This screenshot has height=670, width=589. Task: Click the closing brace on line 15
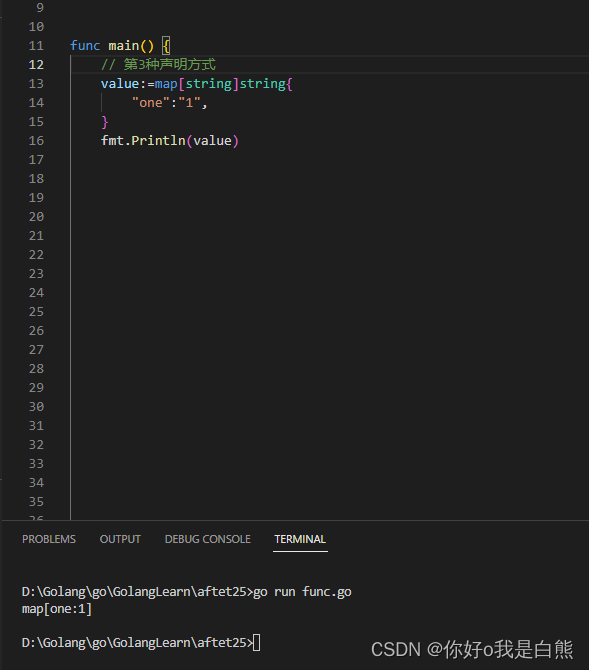point(105,122)
